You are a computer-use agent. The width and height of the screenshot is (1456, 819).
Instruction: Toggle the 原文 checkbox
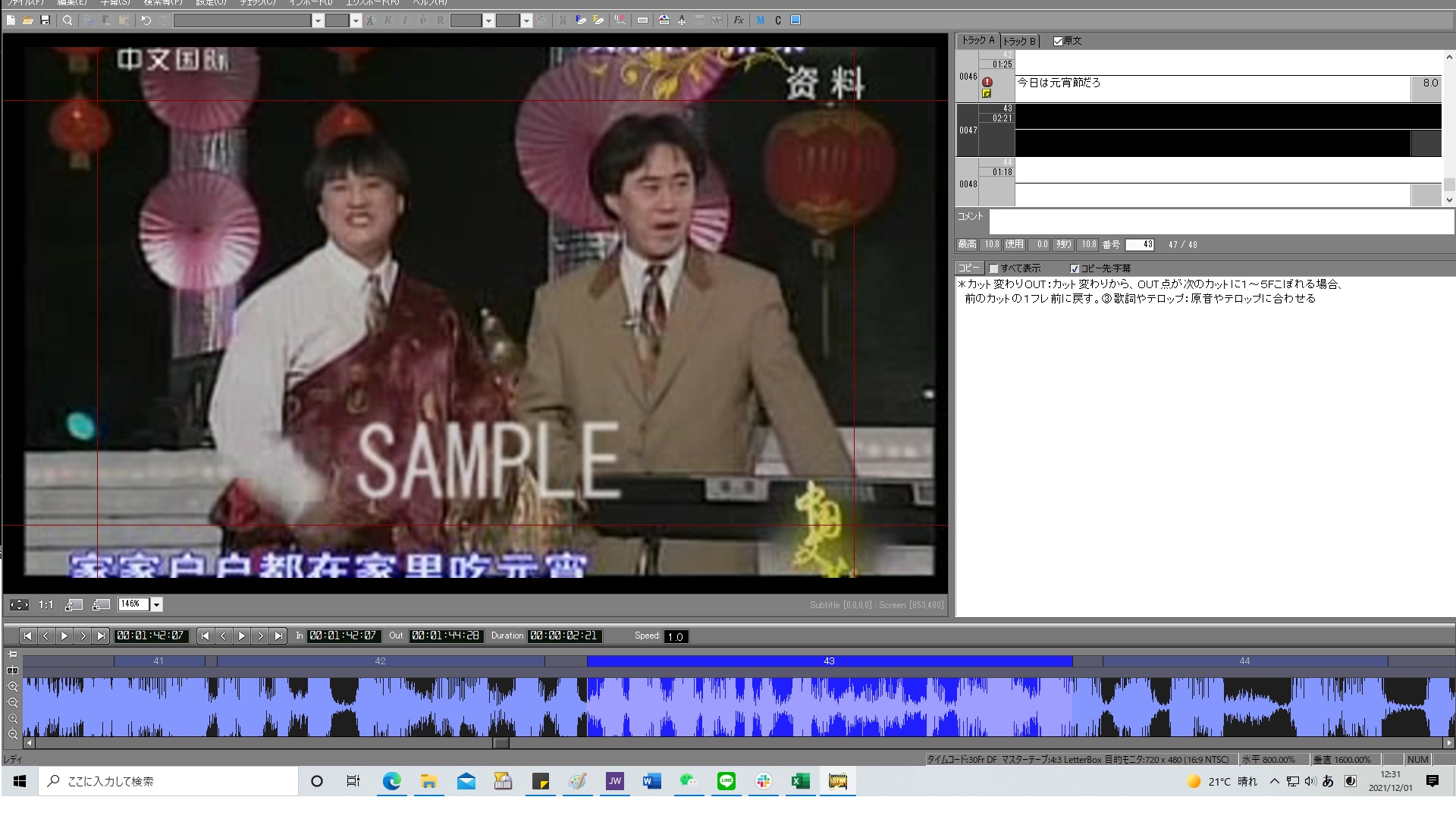point(1059,41)
